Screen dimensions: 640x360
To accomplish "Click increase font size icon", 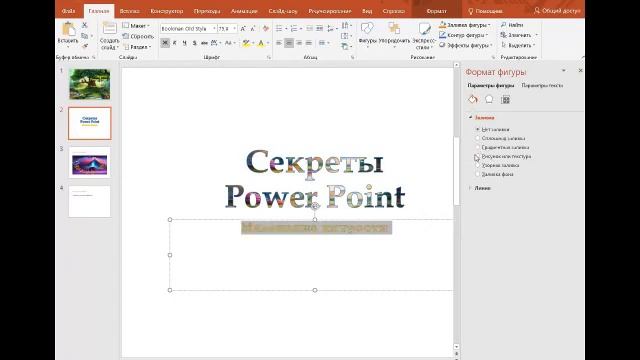I will [243, 29].
